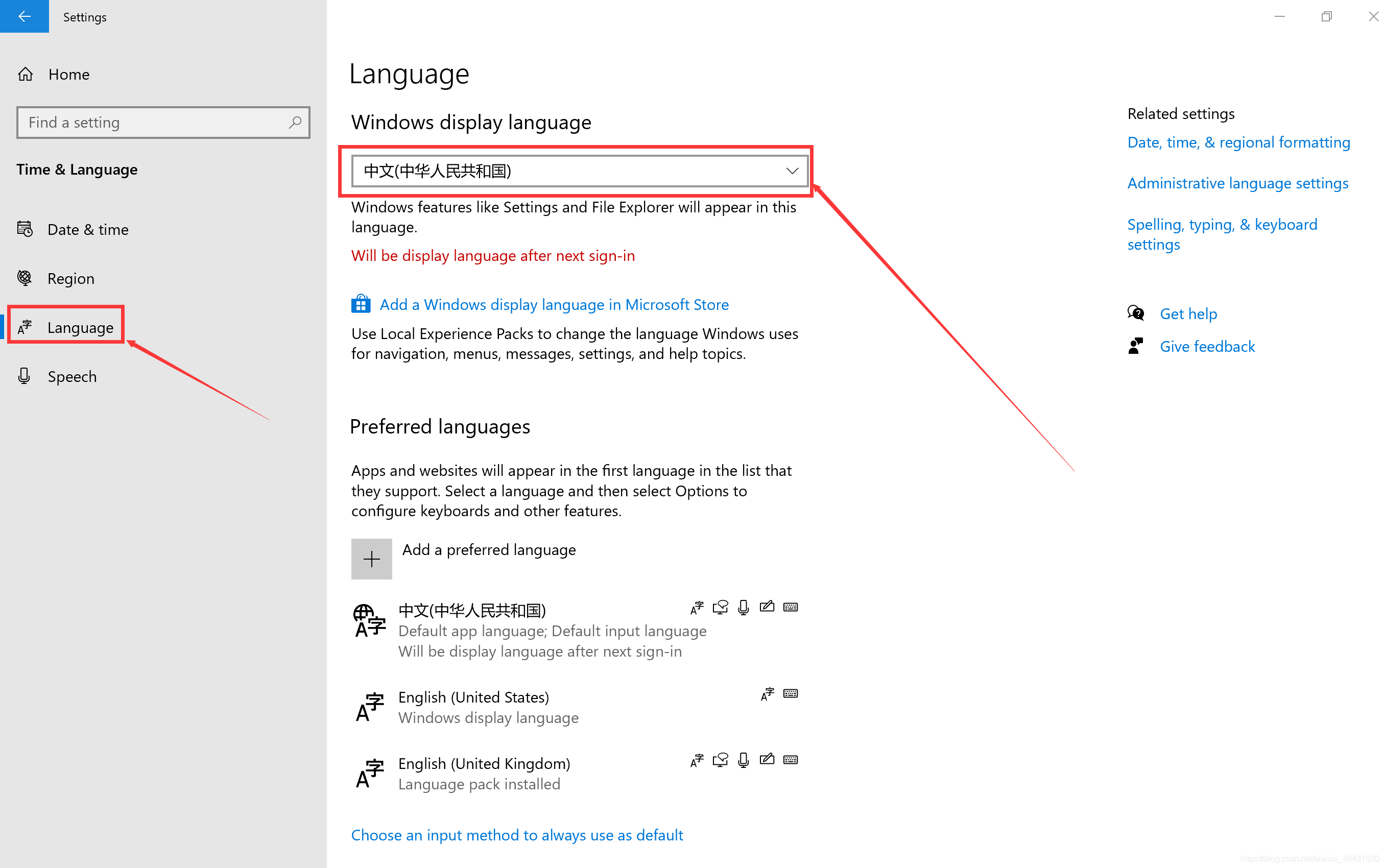Select Spelling typing & keyboard settings
This screenshot has height=868, width=1384.
(1221, 232)
